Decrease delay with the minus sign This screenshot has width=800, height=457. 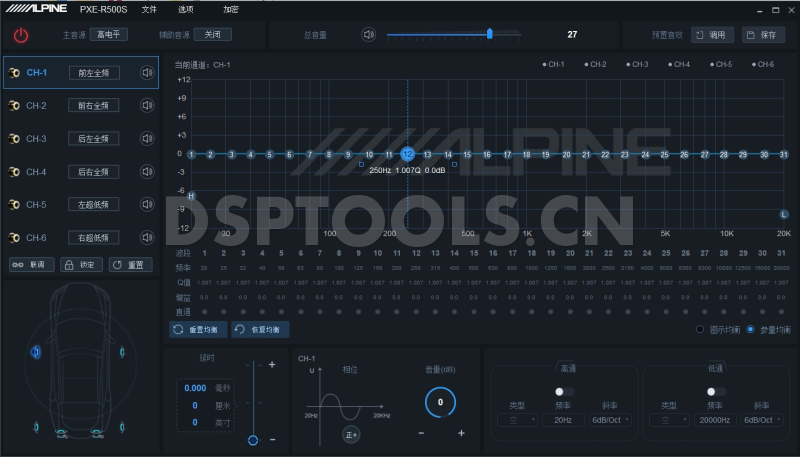(x=272, y=439)
